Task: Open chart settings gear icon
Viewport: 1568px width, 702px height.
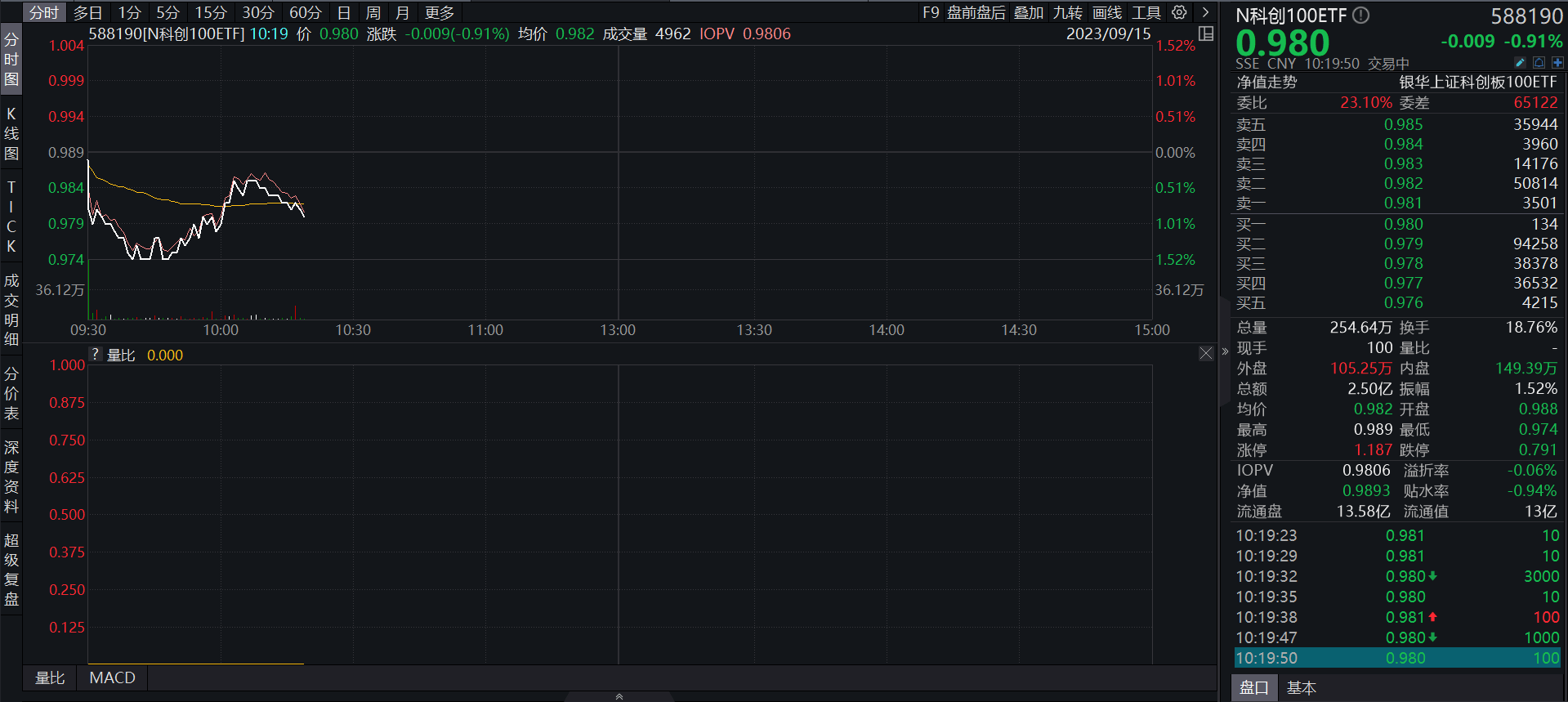Action: 1179,12
